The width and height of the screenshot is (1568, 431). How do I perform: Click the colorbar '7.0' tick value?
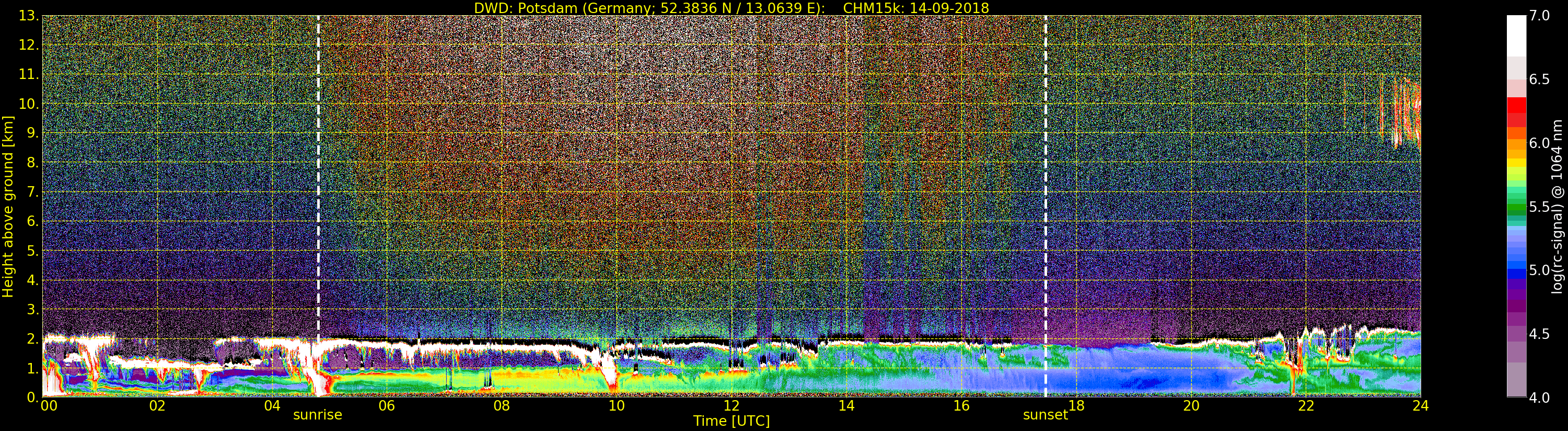[x=1539, y=16]
